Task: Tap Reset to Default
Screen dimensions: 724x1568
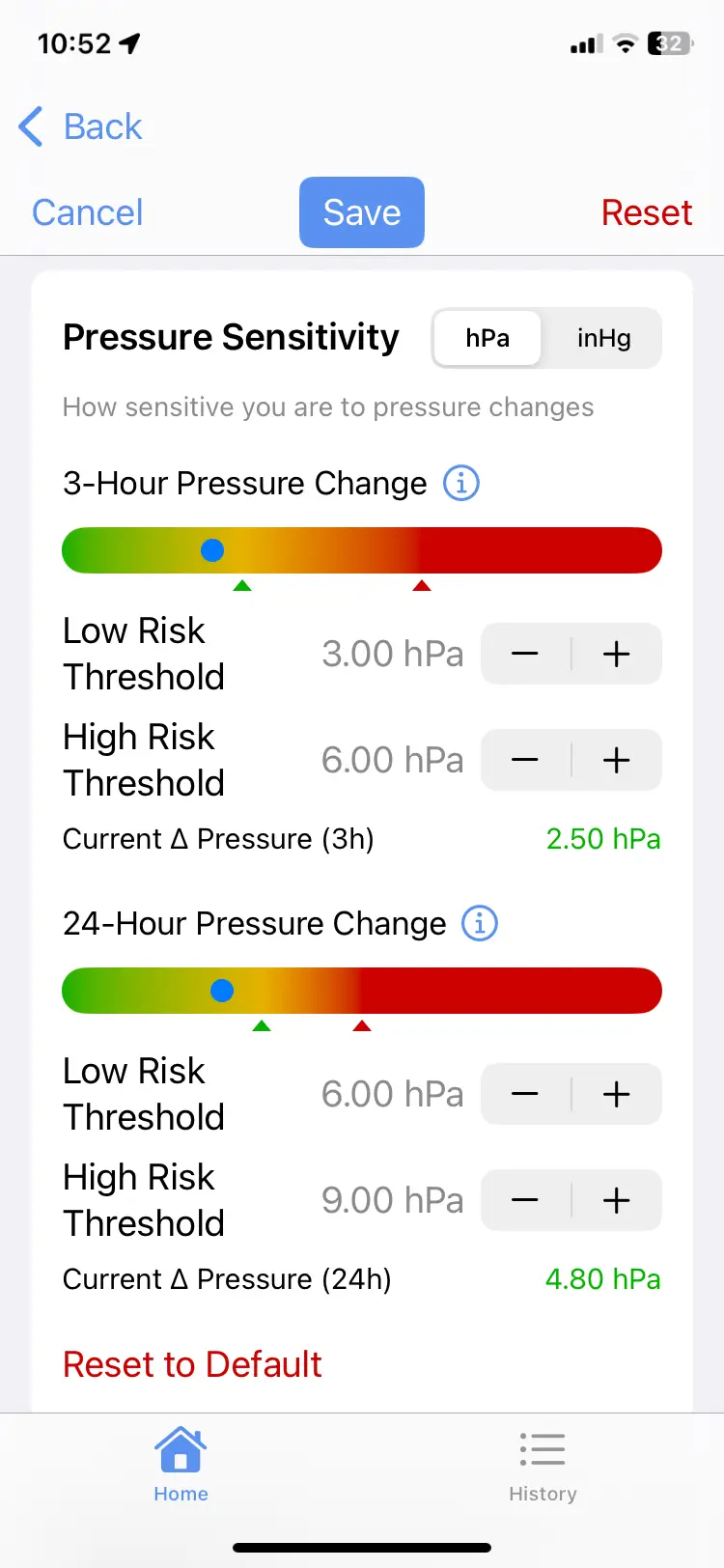Action: pos(192,1364)
